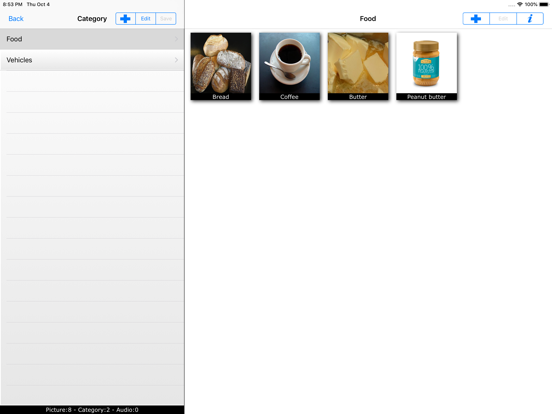Screen dimensions: 552x414
Task: Click dimmed Edit button in Food header
Action: click(x=503, y=19)
